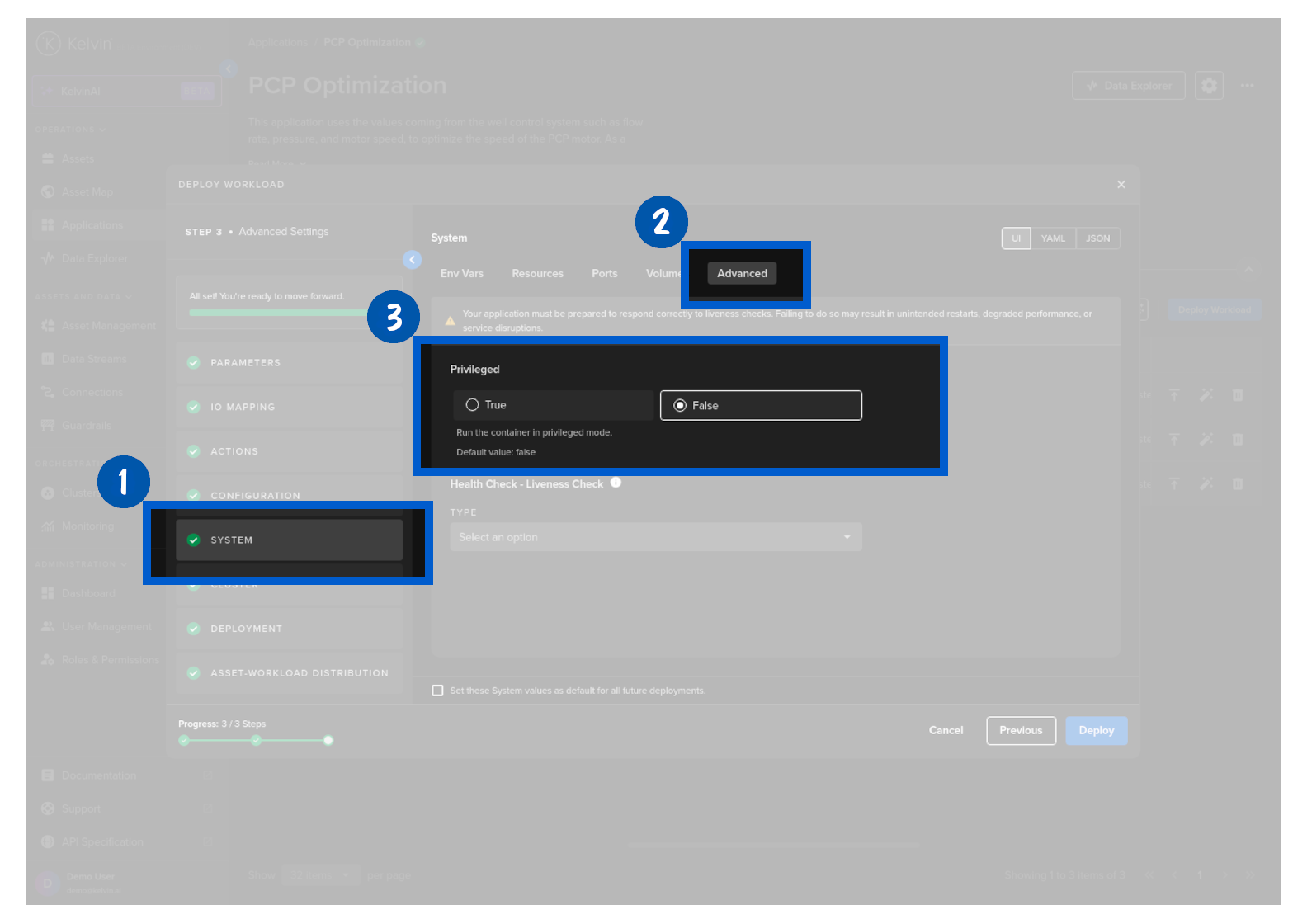Select the False privileged radio button
Viewport: 1307px width, 924px height.
pyautogui.click(x=680, y=406)
